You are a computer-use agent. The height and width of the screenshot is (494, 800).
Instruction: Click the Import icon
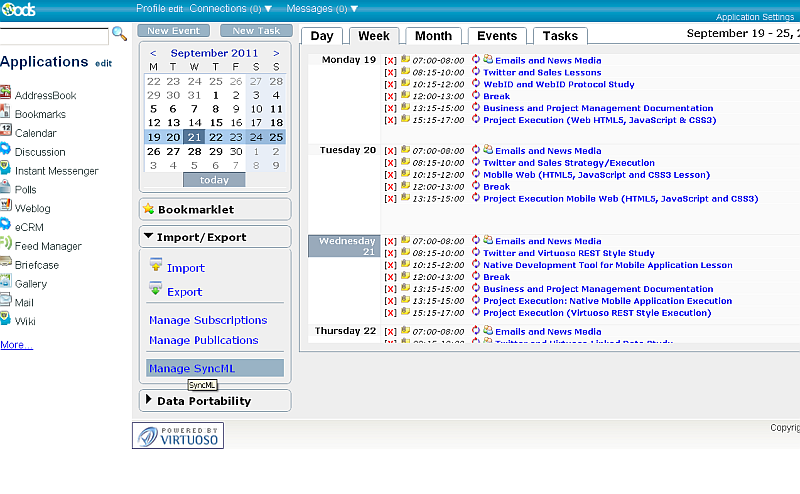pyautogui.click(x=156, y=266)
